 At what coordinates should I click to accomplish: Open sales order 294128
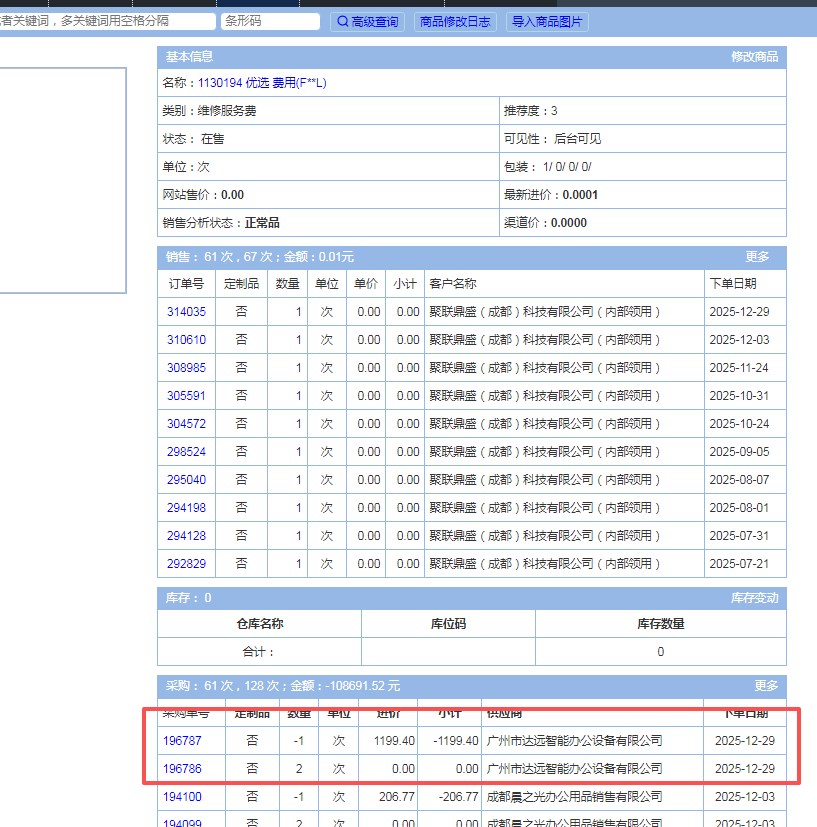click(x=186, y=536)
